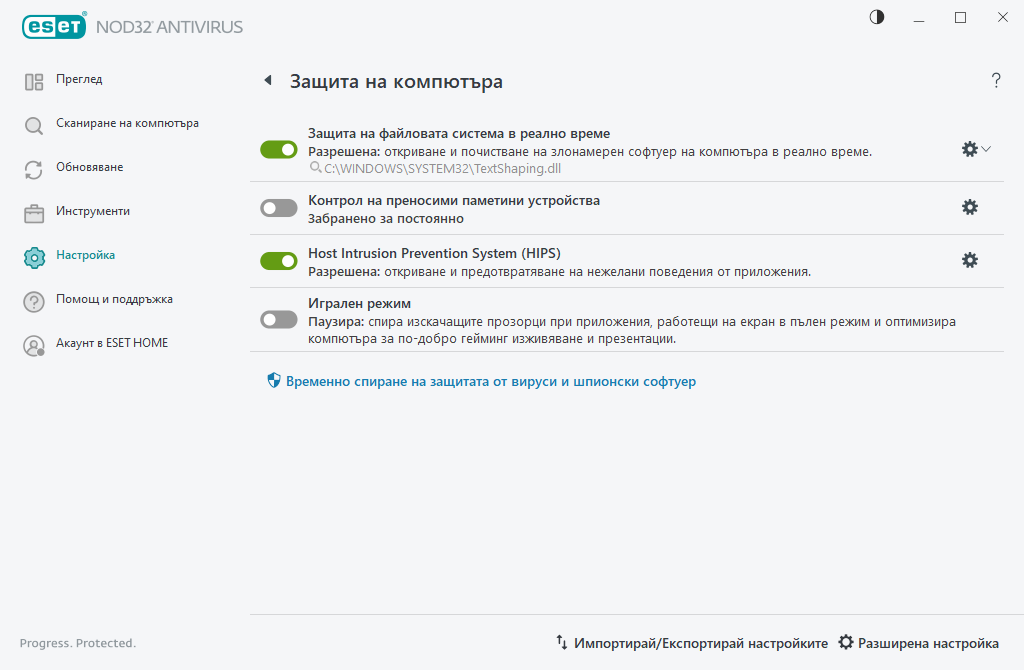
Task: Enable Игрален режим toggle
Action: point(279,319)
